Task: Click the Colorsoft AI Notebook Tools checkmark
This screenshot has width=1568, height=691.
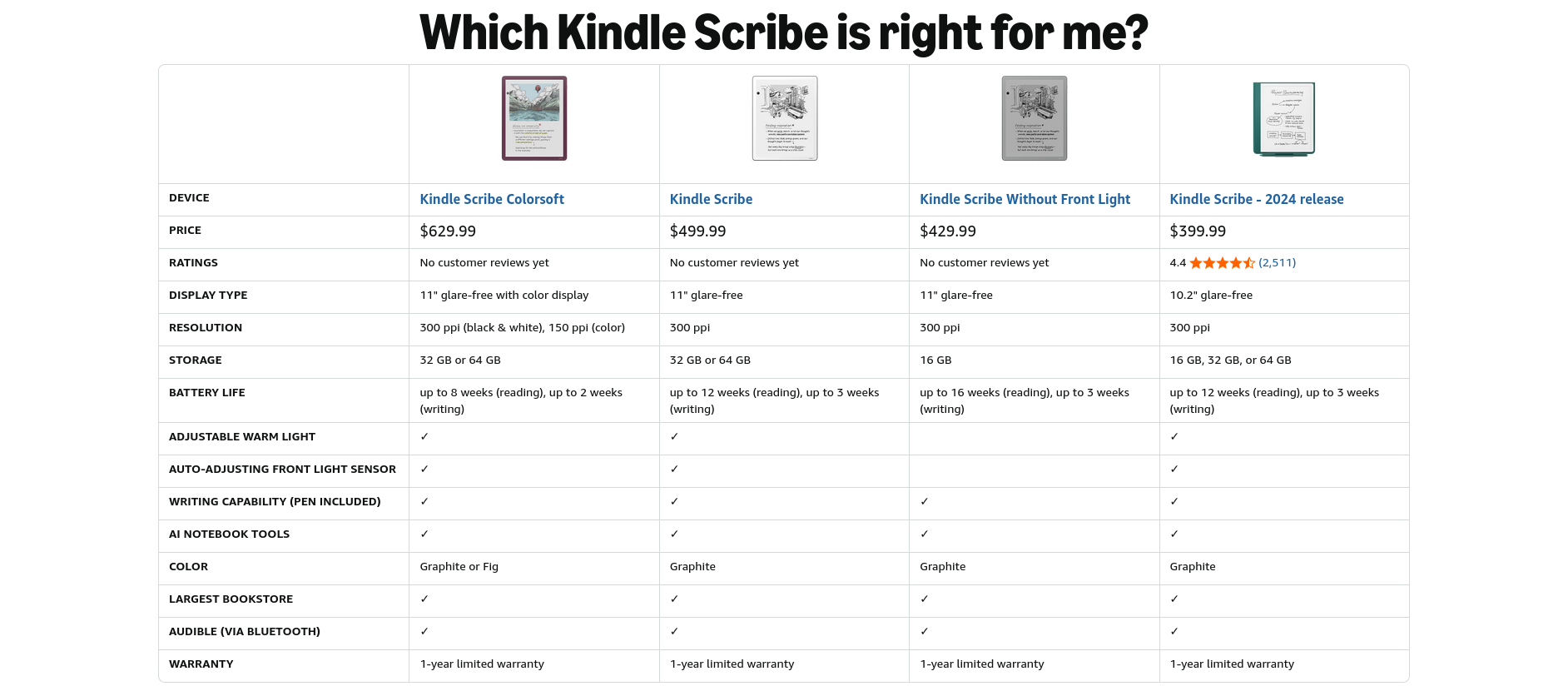Action: [x=424, y=534]
